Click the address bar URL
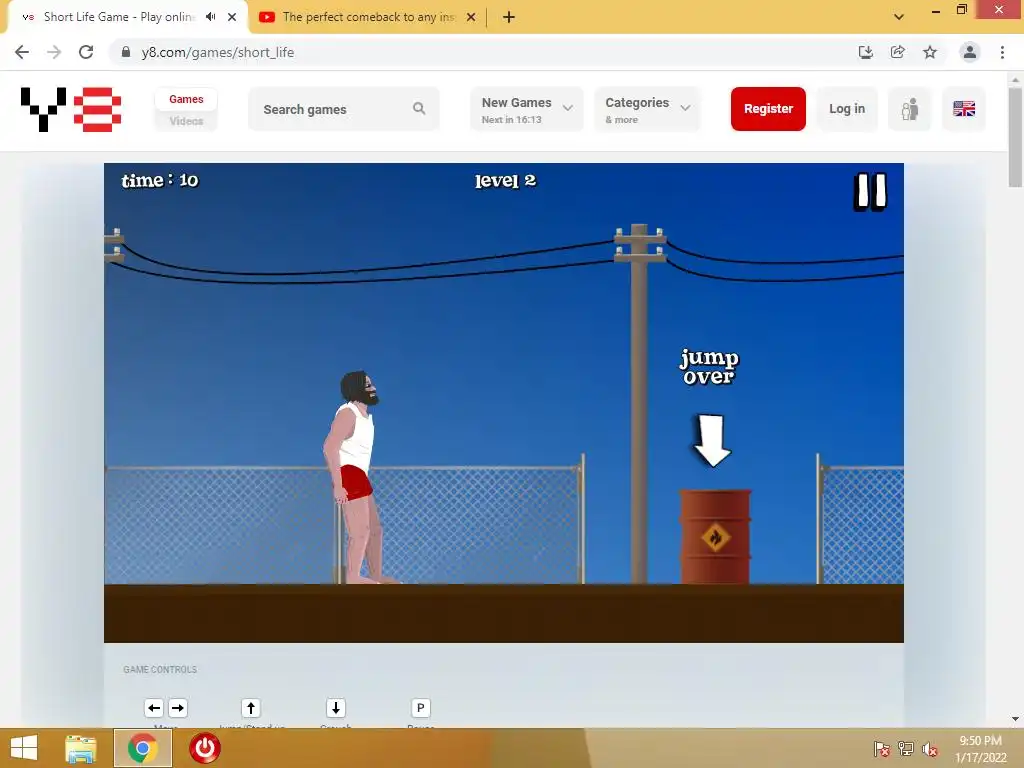Image resolution: width=1024 pixels, height=768 pixels. click(217, 52)
